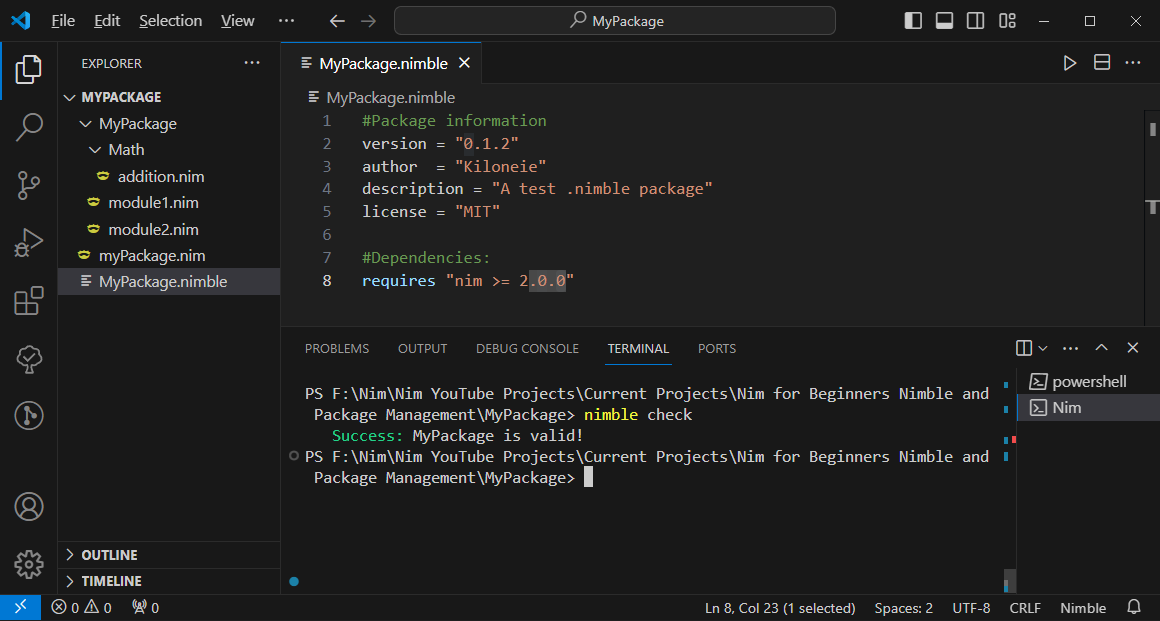Switch to the PORTS tab
The height and width of the screenshot is (621, 1160).
click(717, 348)
